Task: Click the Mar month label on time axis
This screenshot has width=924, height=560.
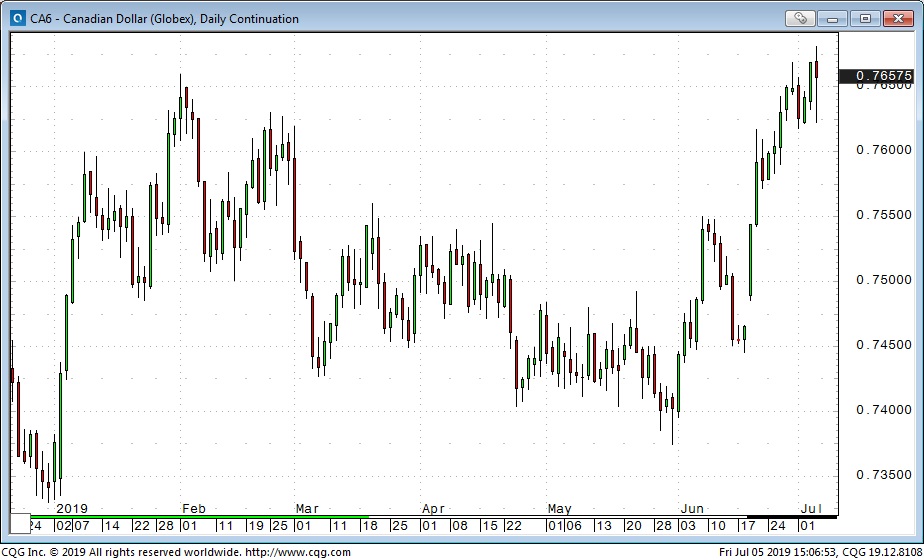Action: (x=307, y=508)
